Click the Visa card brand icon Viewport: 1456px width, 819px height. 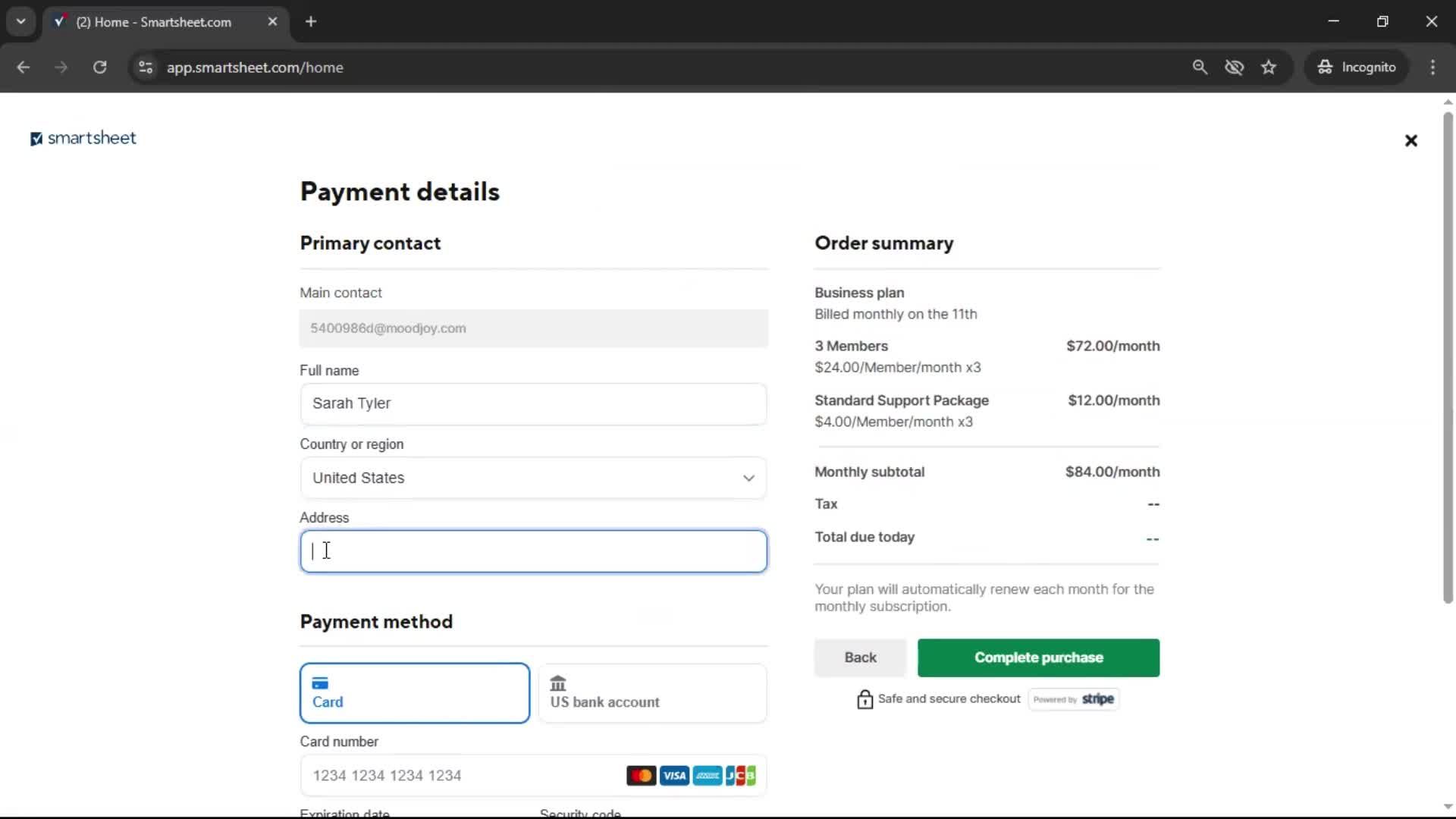pos(674,775)
